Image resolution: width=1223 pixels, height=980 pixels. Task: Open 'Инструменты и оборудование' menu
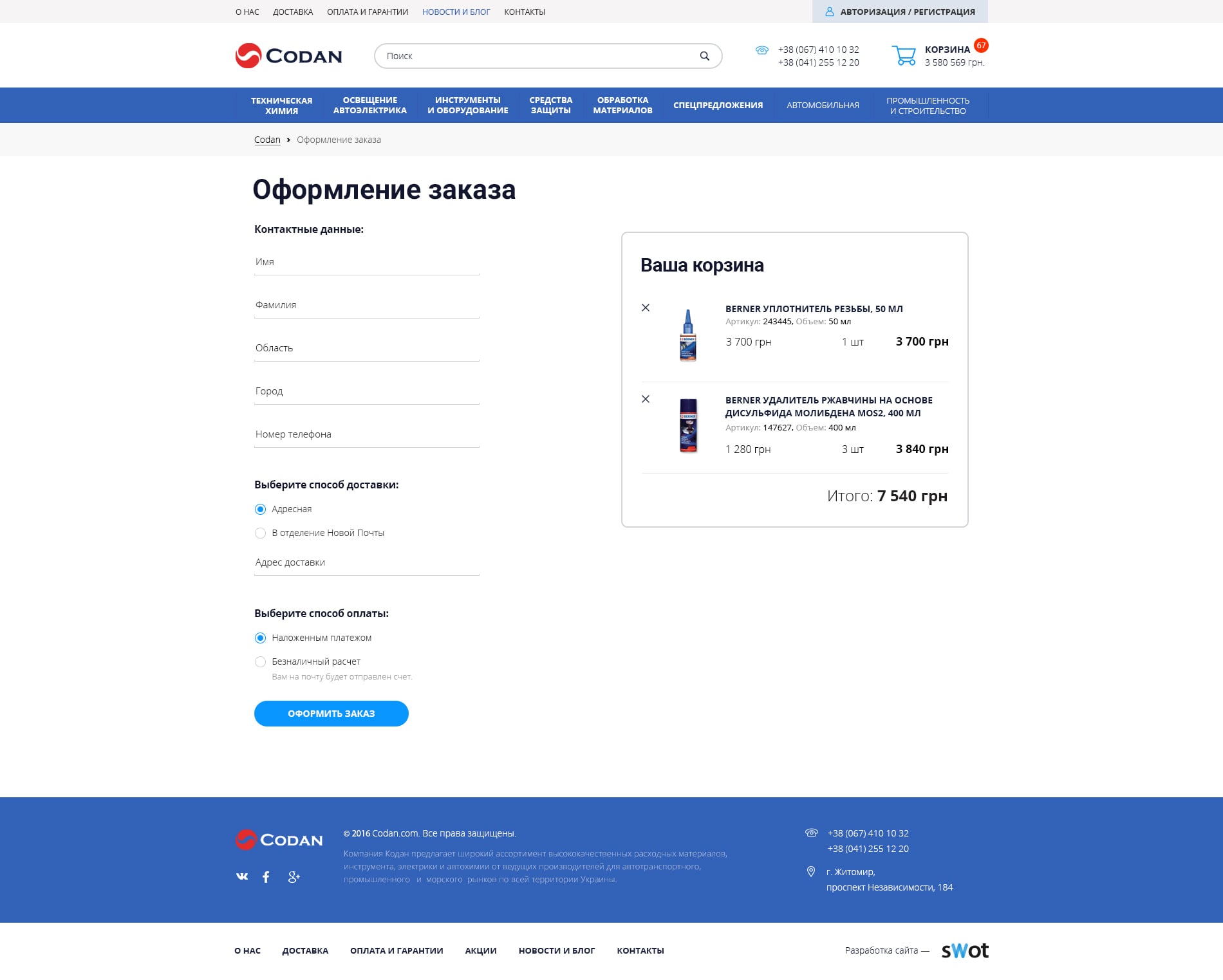[x=467, y=106]
